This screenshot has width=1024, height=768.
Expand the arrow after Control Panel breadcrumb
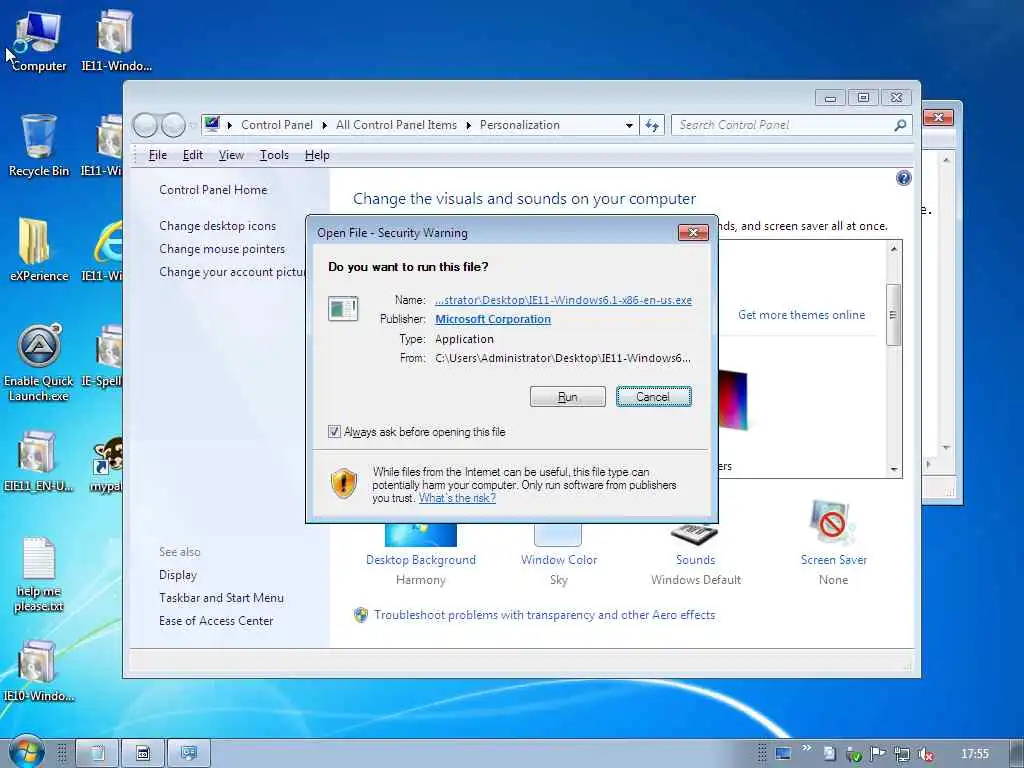click(x=325, y=125)
